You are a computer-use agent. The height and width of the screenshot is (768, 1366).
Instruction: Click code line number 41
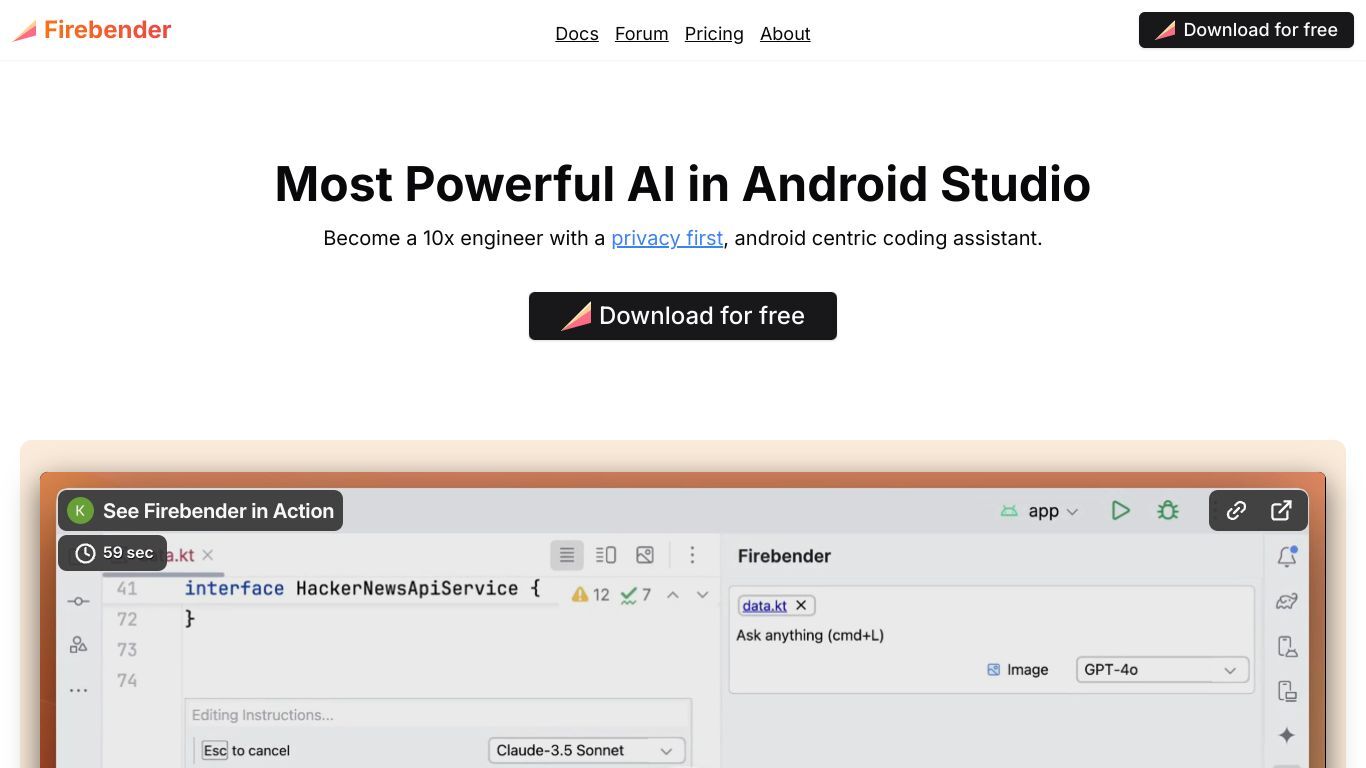[x=127, y=589]
